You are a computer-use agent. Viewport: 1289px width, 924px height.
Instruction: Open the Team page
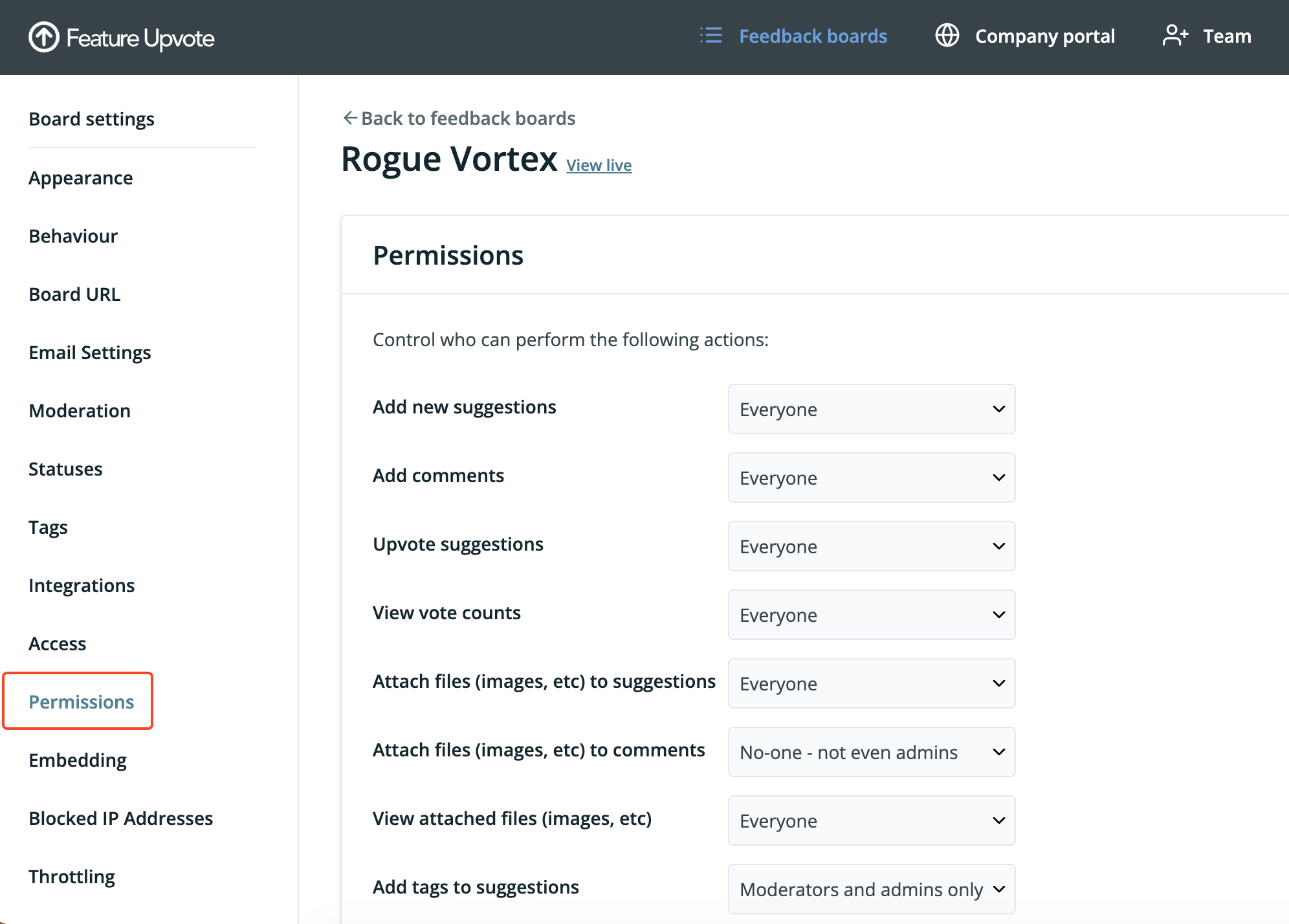click(x=1227, y=36)
